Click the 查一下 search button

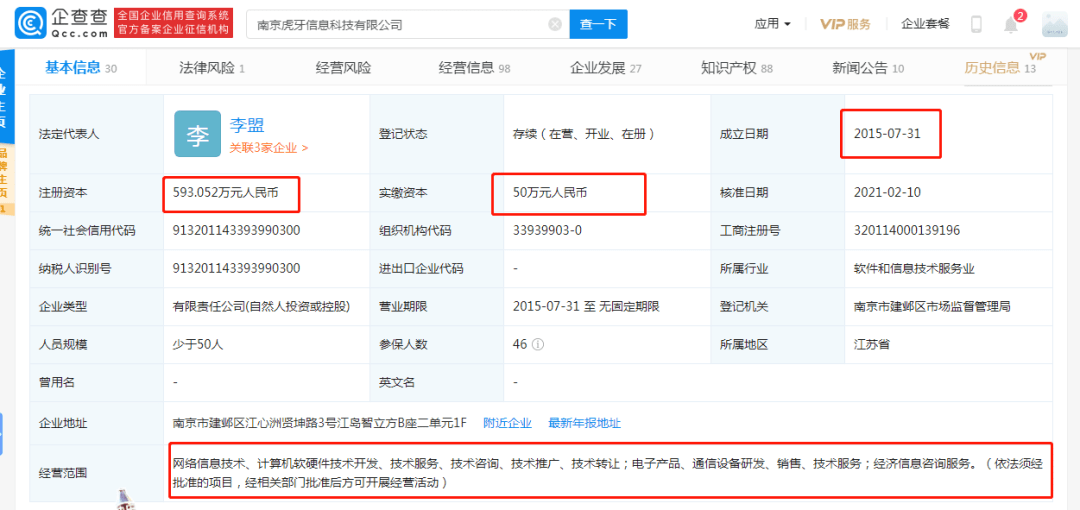(x=598, y=25)
